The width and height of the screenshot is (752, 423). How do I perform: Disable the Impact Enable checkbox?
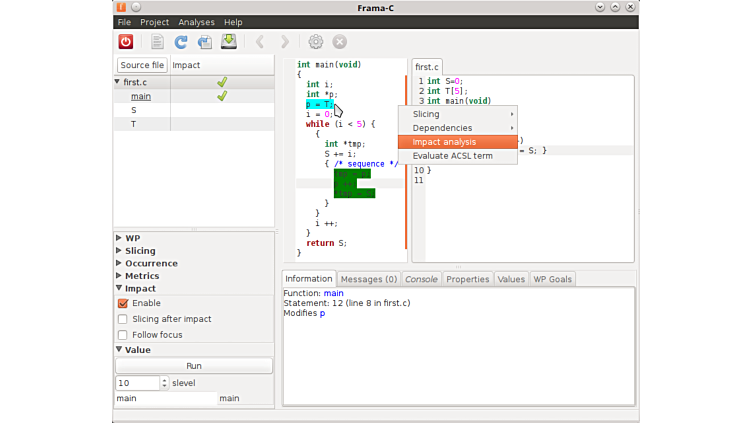click(x=123, y=303)
